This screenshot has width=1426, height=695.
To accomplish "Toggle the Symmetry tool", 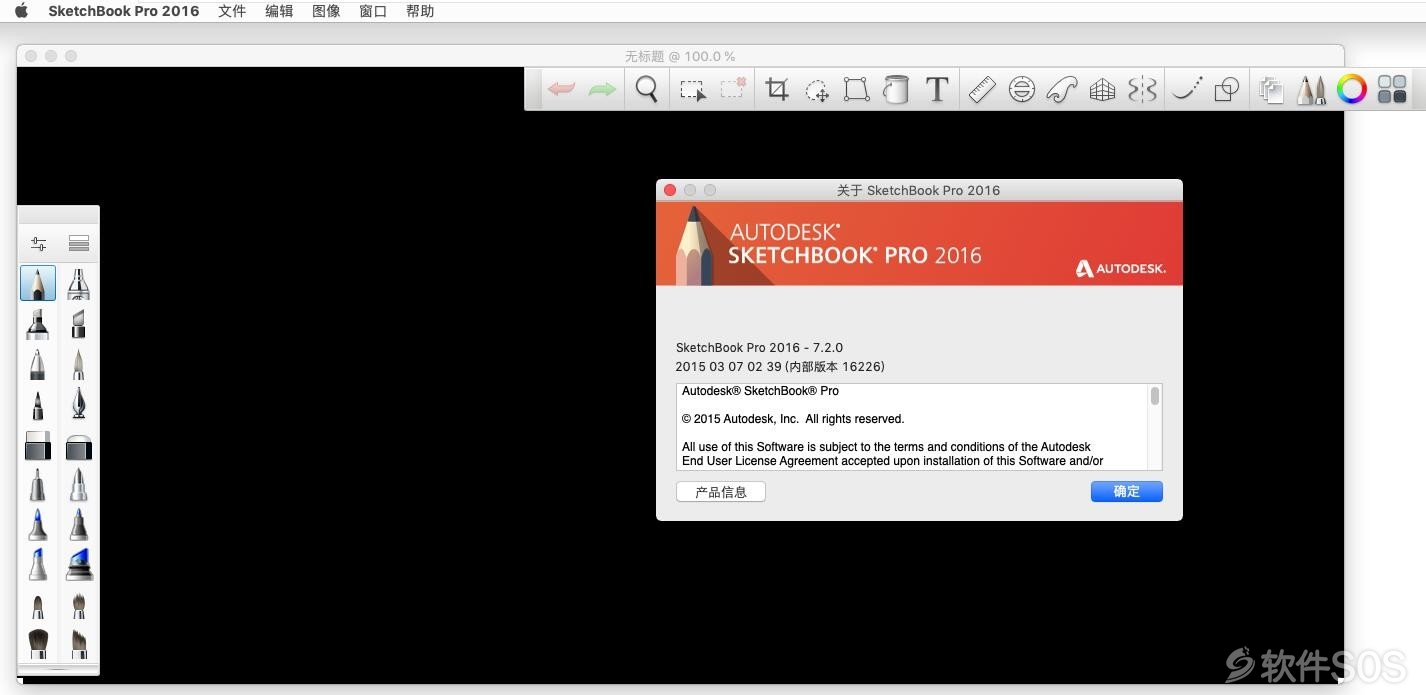I will tap(1142, 90).
